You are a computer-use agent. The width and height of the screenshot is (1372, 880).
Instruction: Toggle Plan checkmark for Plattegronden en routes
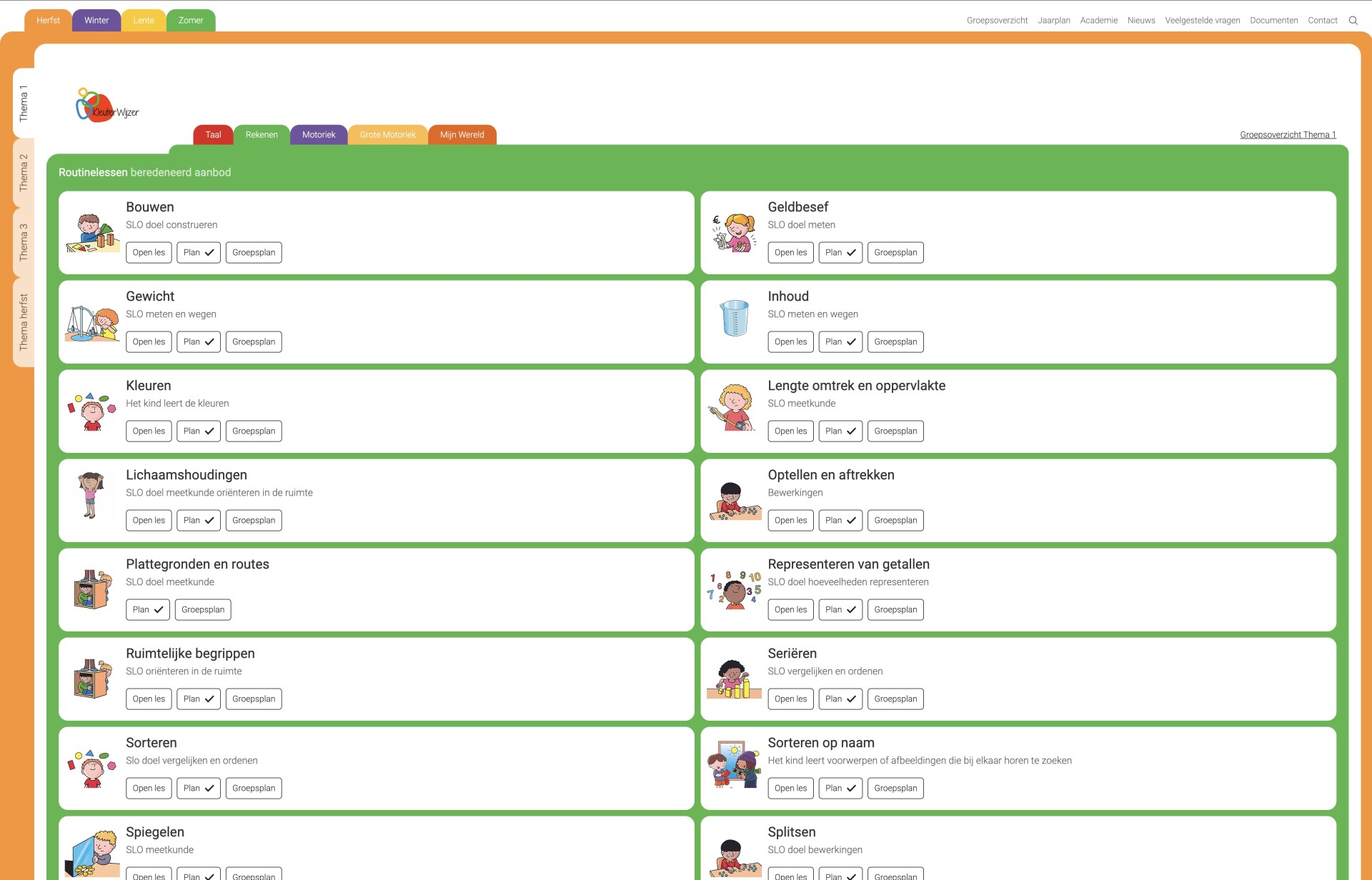coord(148,610)
